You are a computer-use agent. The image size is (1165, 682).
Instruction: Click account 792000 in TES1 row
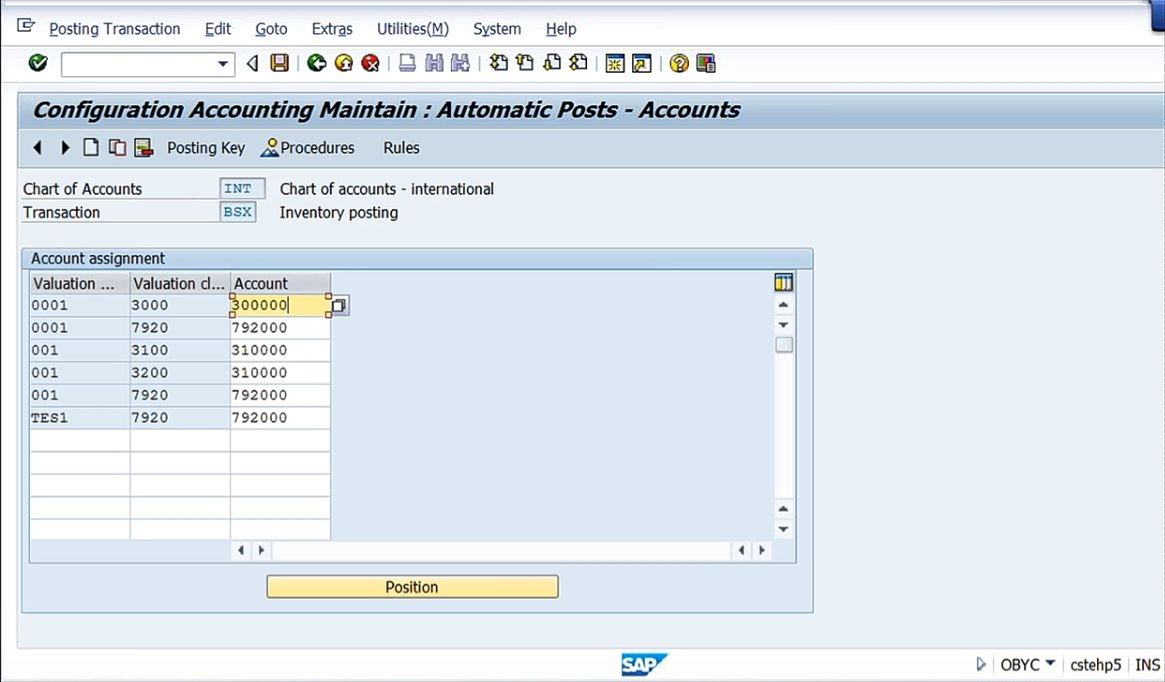[280, 418]
